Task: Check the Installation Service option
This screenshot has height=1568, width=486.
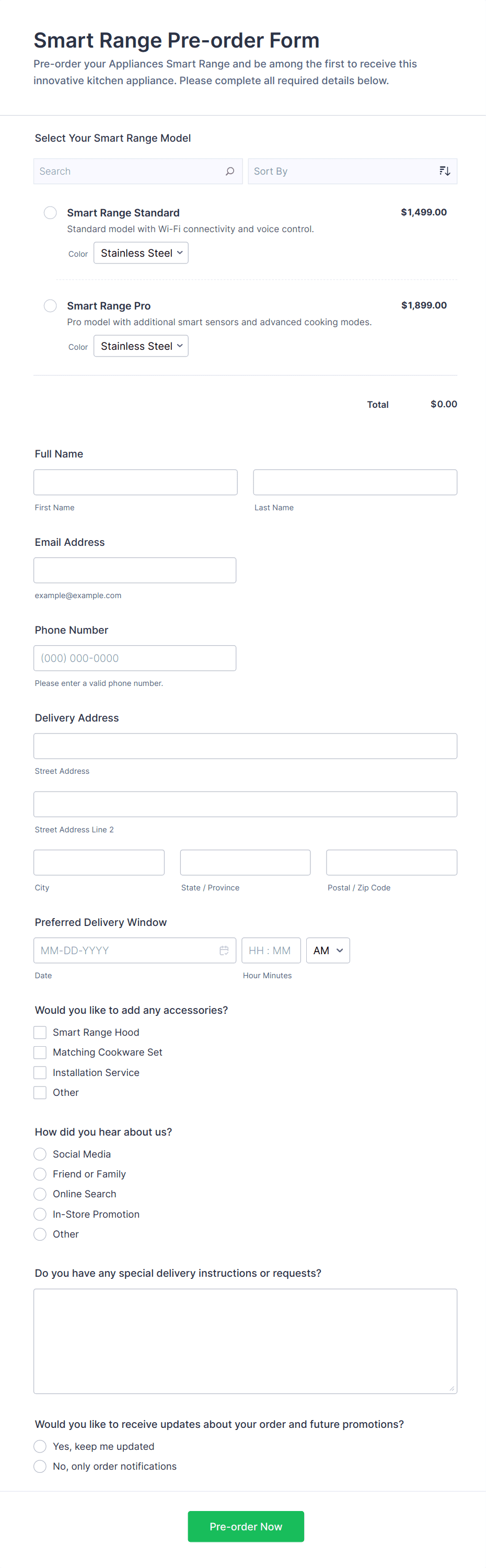Action: [x=40, y=1072]
